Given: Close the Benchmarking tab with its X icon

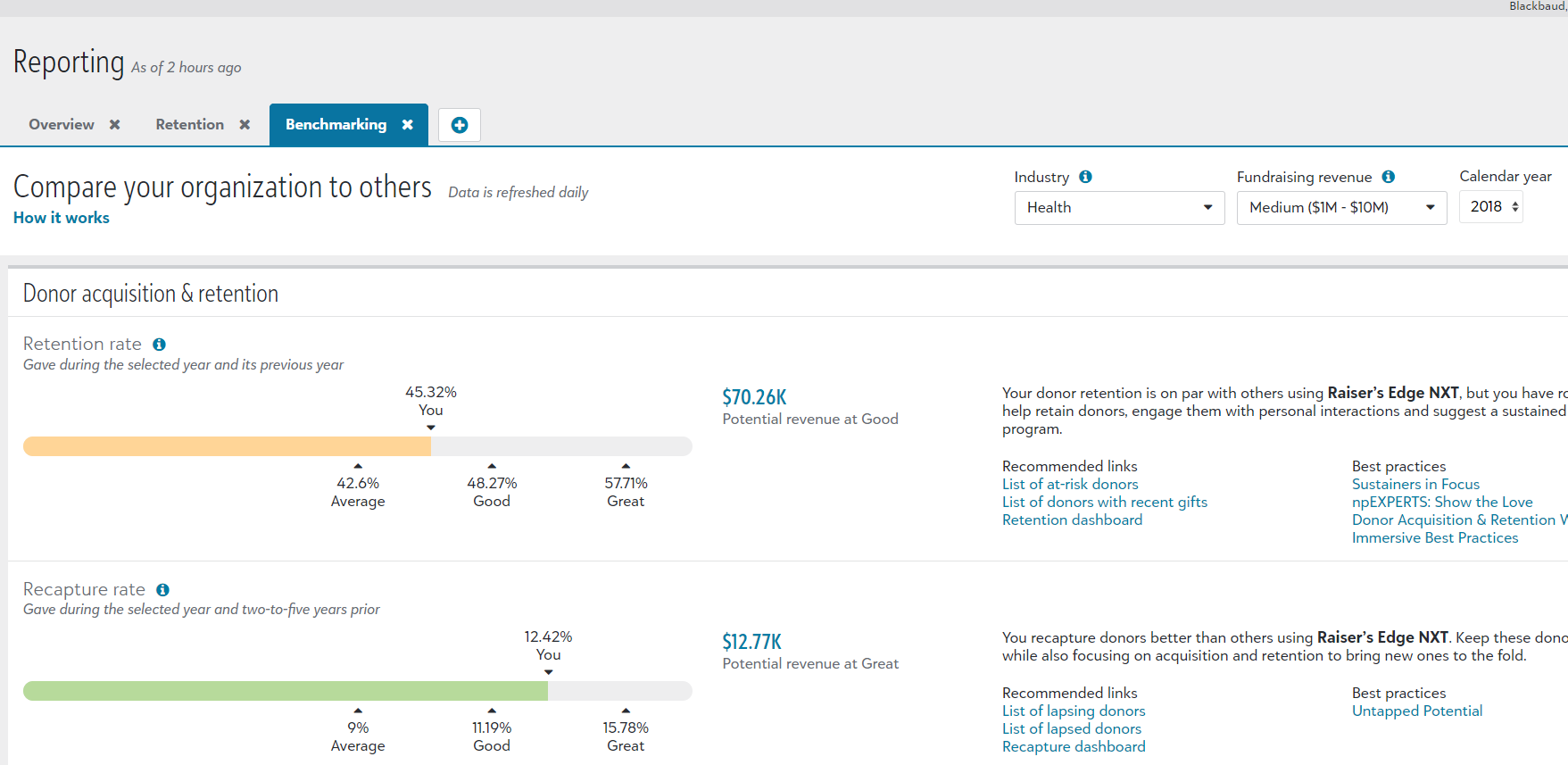Looking at the screenshot, I should point(408,125).
